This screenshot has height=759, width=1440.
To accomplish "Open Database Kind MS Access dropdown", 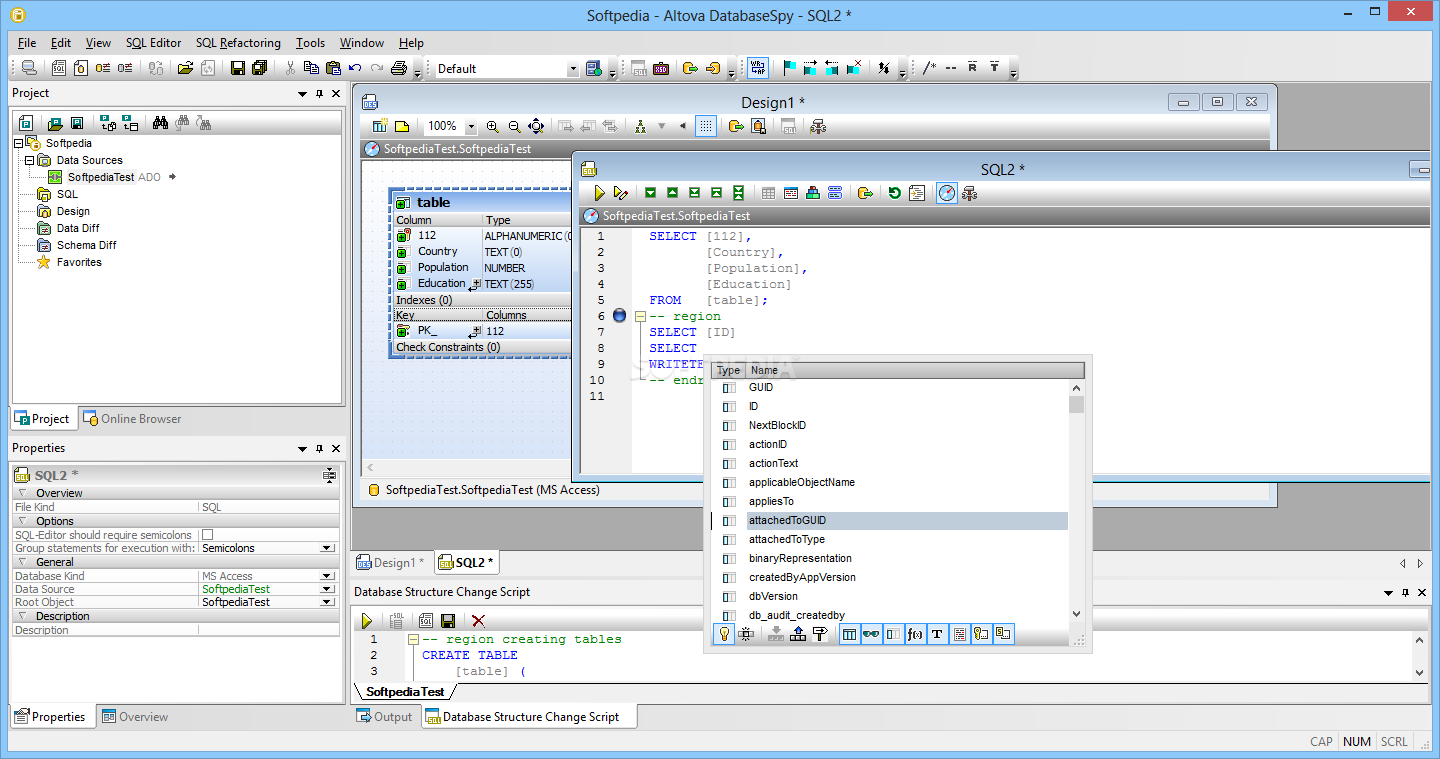I will coord(327,576).
